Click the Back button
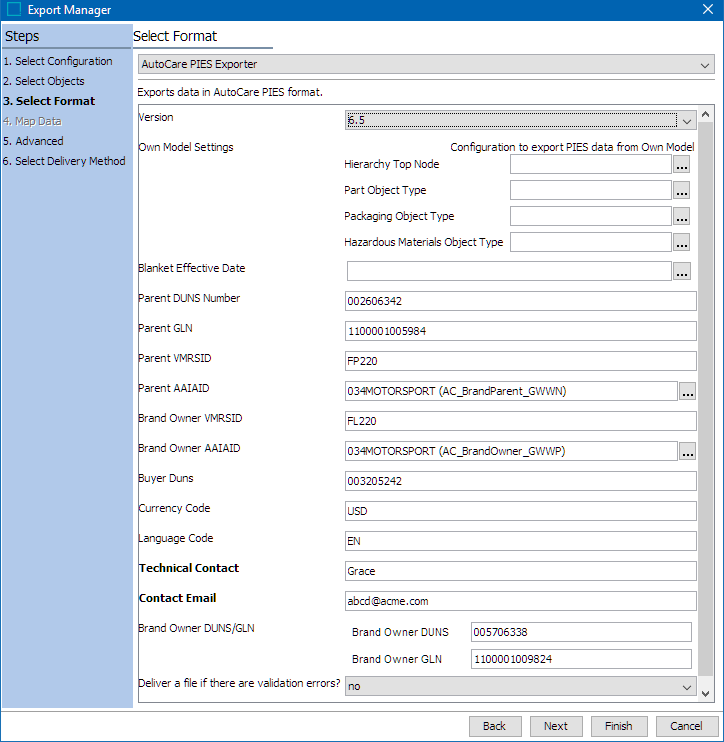724x742 pixels. (x=494, y=726)
